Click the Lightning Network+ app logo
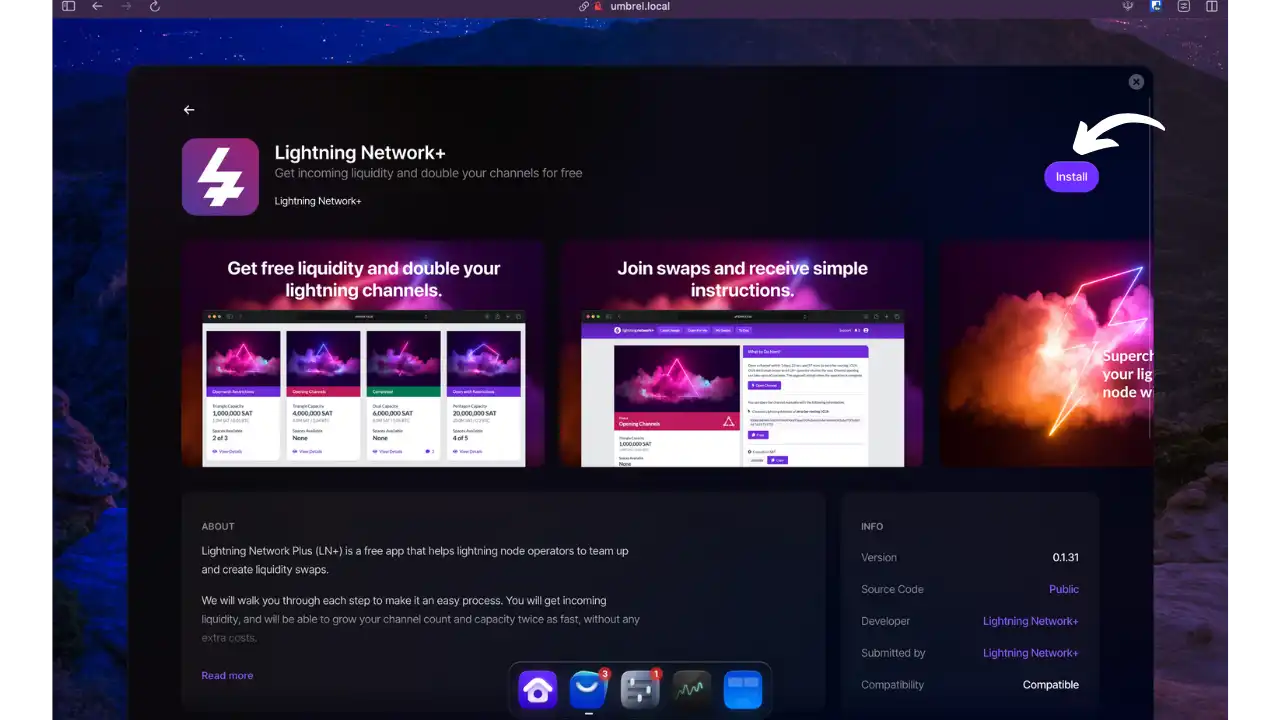The height and width of the screenshot is (720, 1280). pos(220,177)
